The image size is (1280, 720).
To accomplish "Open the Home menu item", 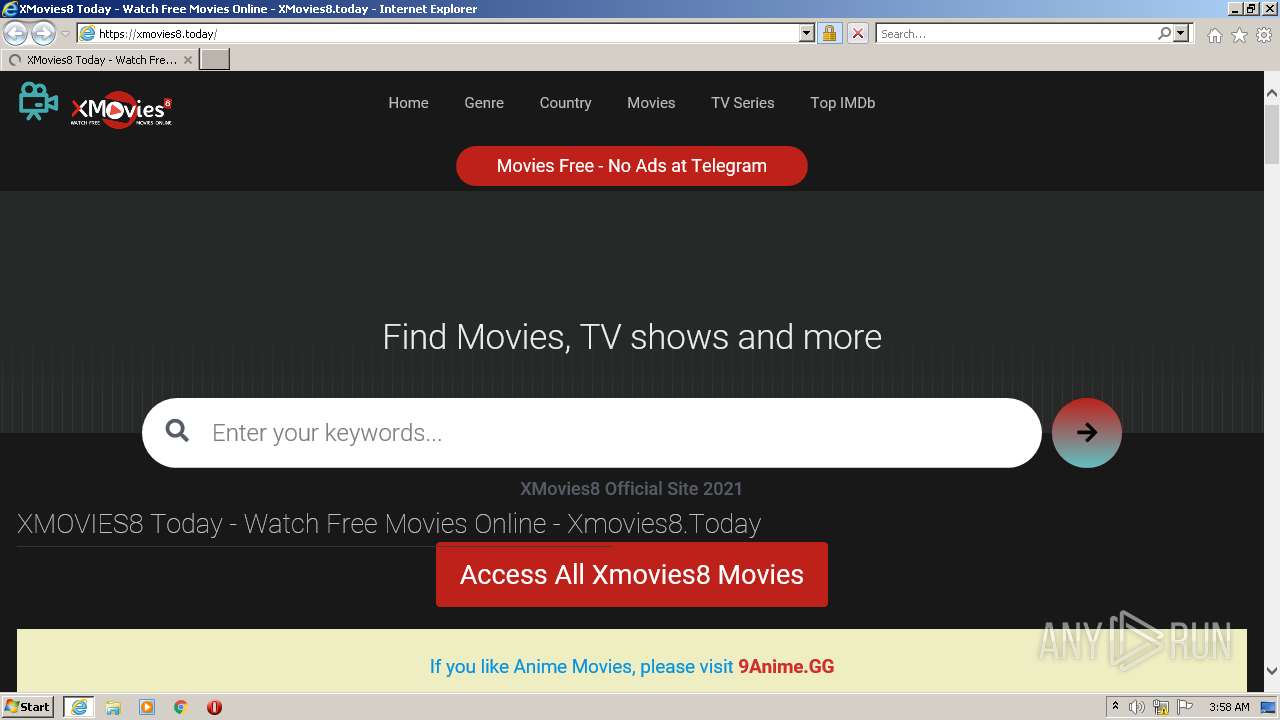I will click(x=408, y=103).
